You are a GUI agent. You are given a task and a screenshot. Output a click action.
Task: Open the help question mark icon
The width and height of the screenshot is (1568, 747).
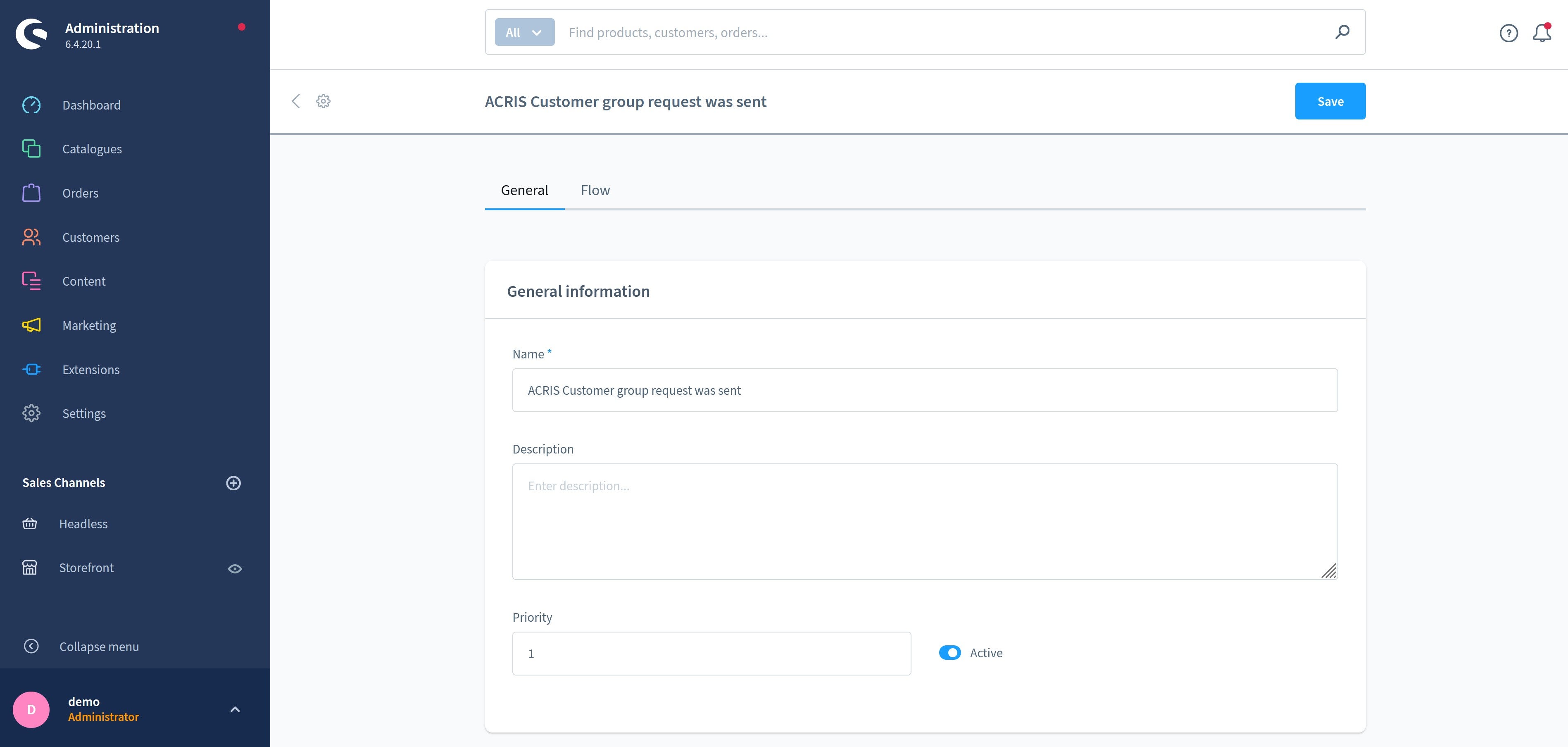click(x=1509, y=33)
